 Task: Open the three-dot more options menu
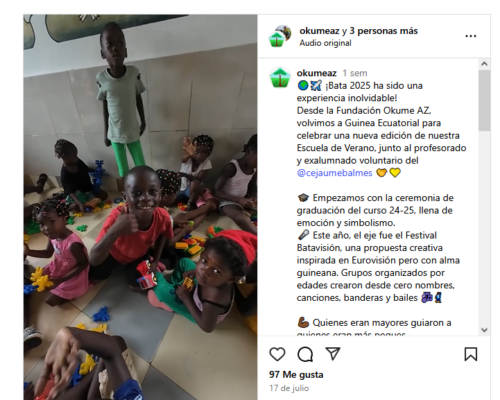(471, 36)
